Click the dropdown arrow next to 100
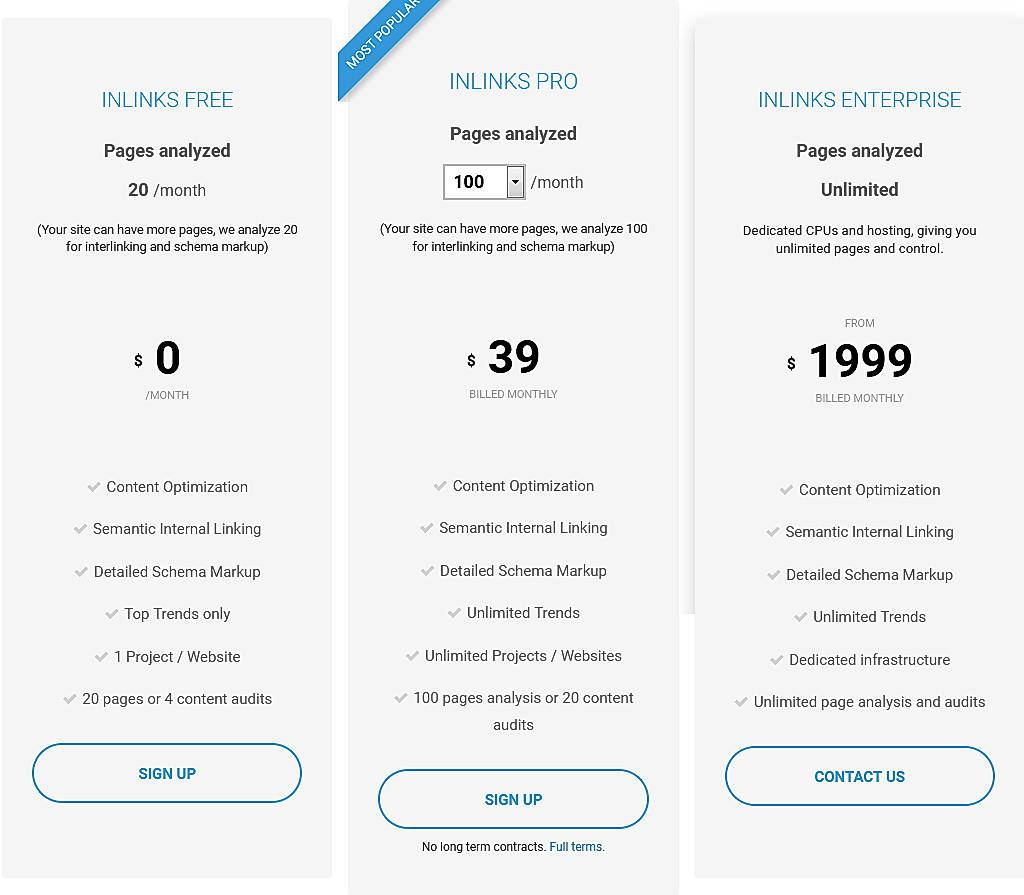This screenshot has height=895, width=1024. click(515, 182)
